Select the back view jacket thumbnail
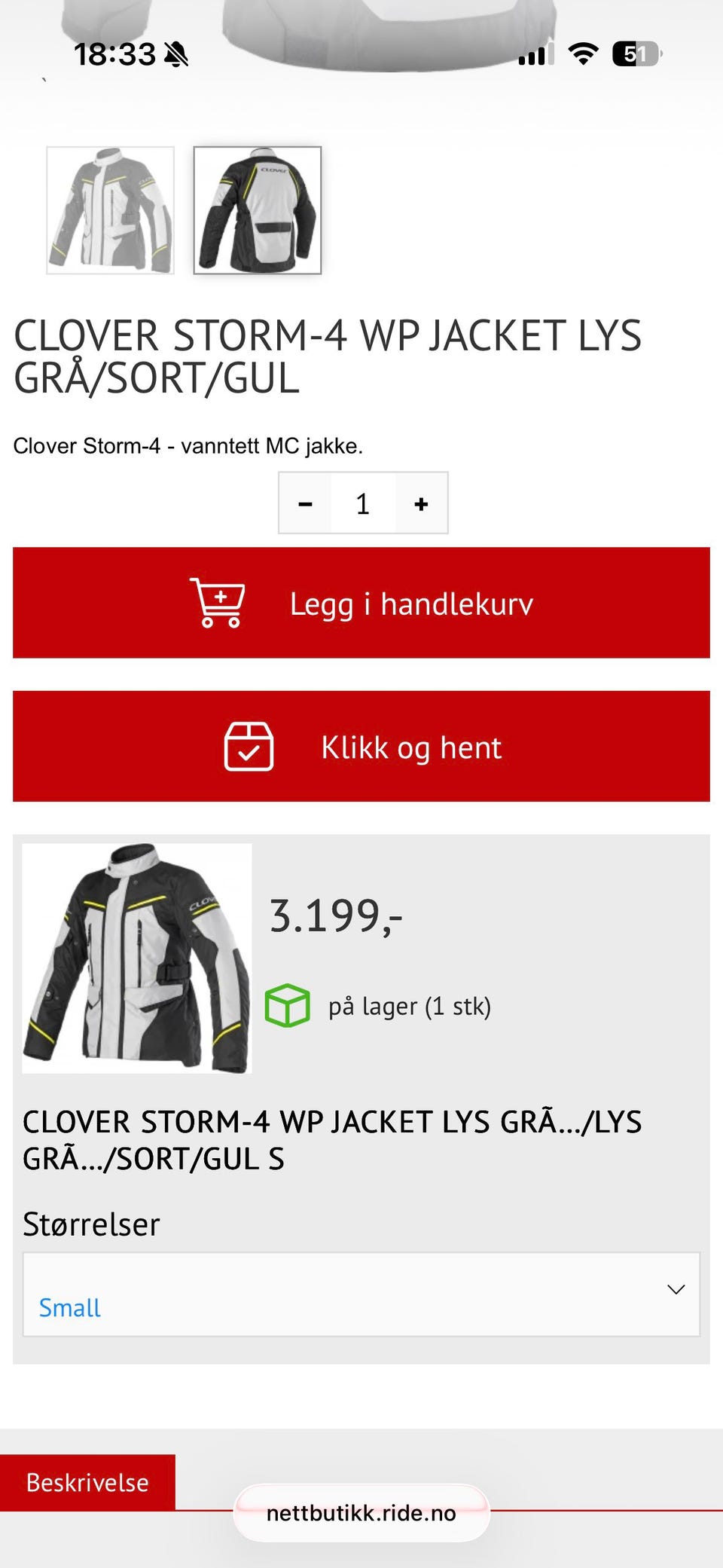 coord(258,210)
